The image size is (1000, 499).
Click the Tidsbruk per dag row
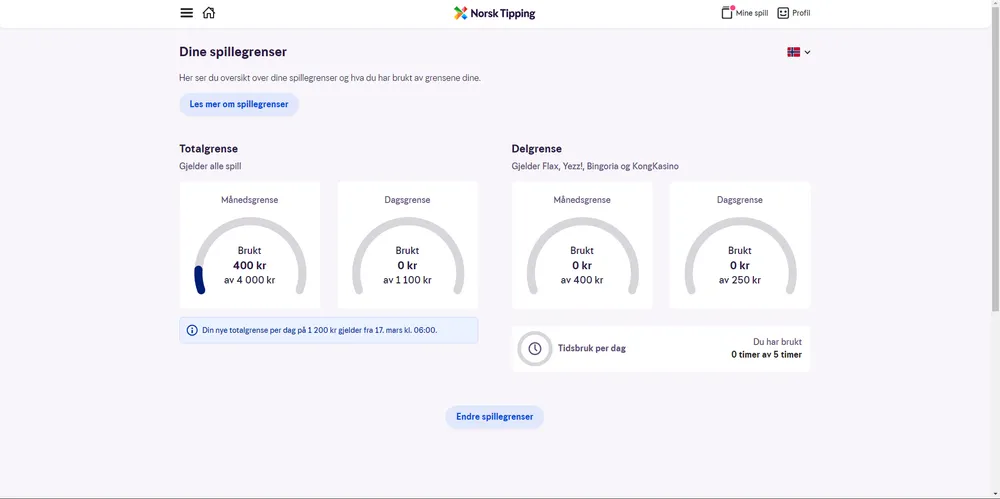click(x=661, y=349)
